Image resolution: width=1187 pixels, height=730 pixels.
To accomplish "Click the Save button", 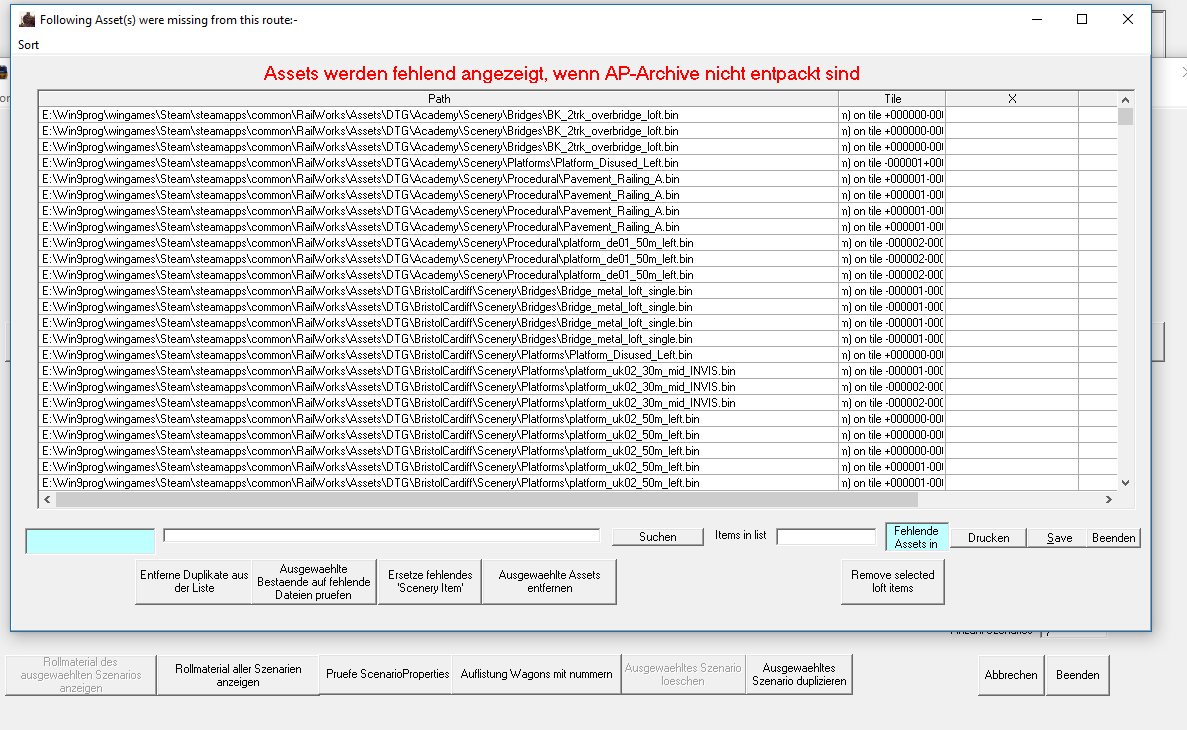I will (x=1058, y=538).
